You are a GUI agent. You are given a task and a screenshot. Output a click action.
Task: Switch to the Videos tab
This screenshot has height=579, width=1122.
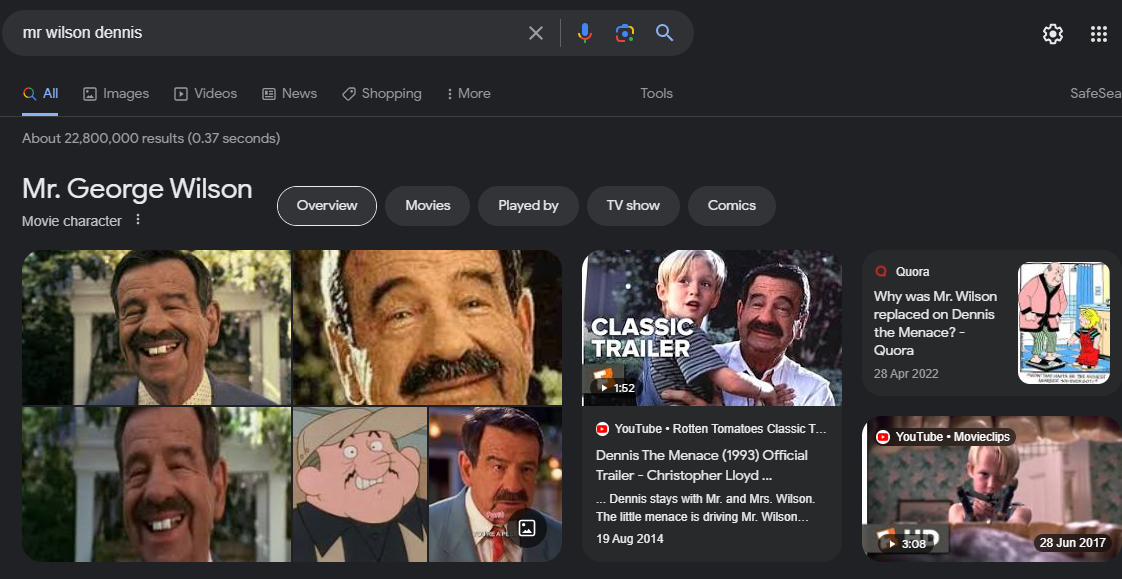coord(205,94)
